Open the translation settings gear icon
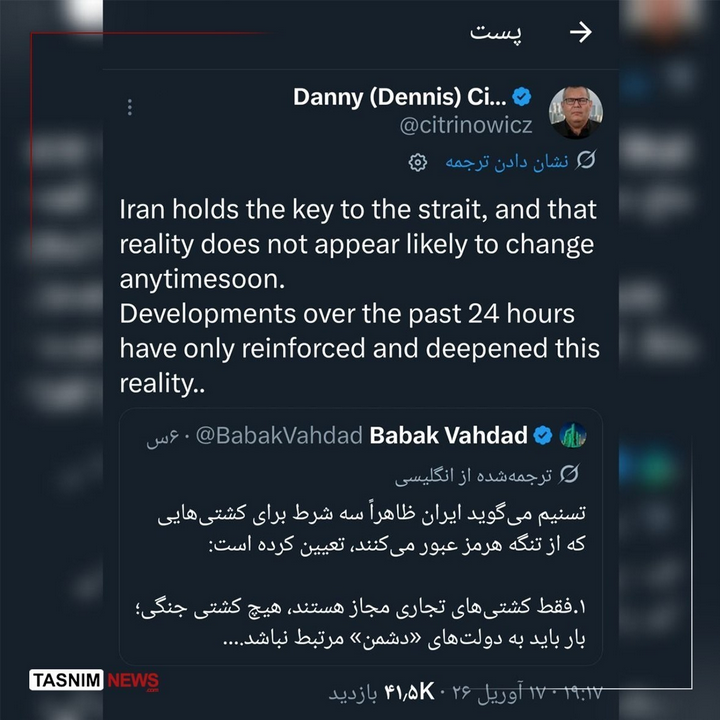Viewport: 720px width, 720px height. 418,162
